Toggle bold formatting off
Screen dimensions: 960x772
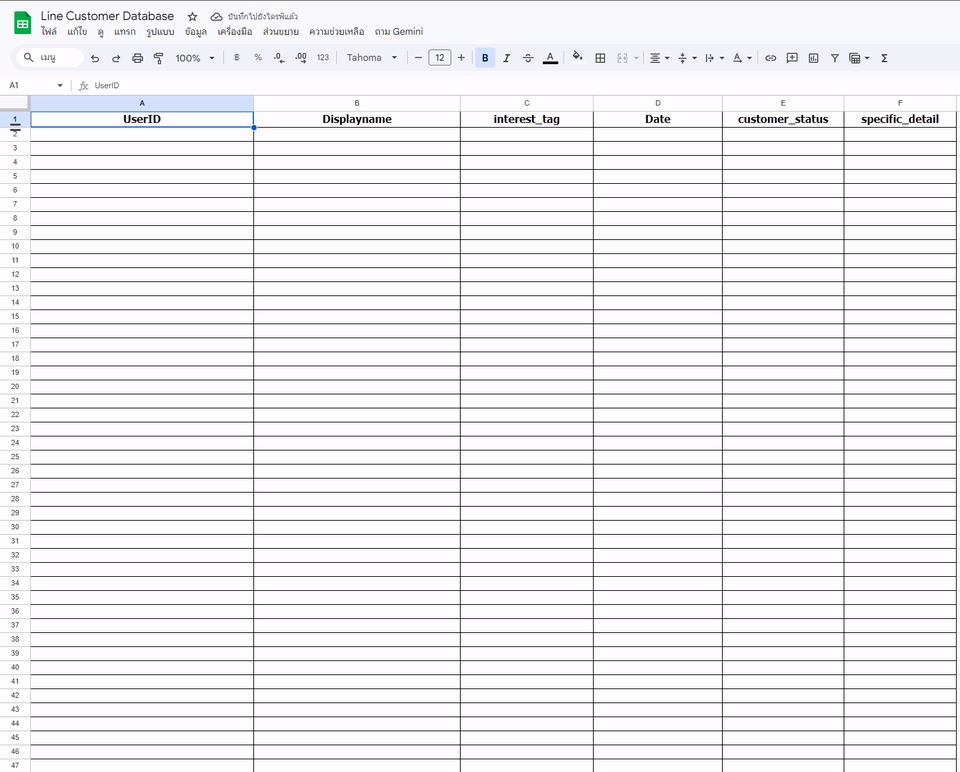coord(485,58)
